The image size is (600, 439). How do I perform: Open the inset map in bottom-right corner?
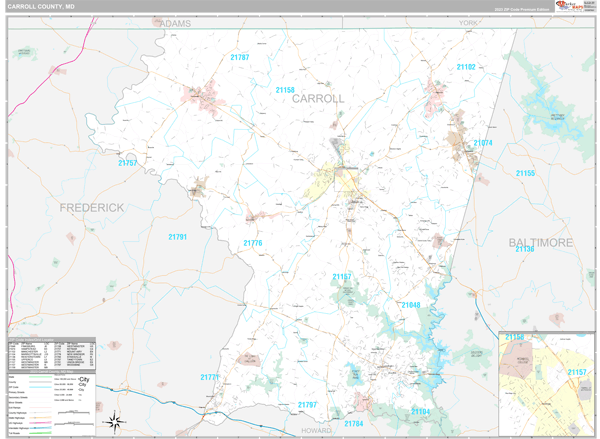546,376
